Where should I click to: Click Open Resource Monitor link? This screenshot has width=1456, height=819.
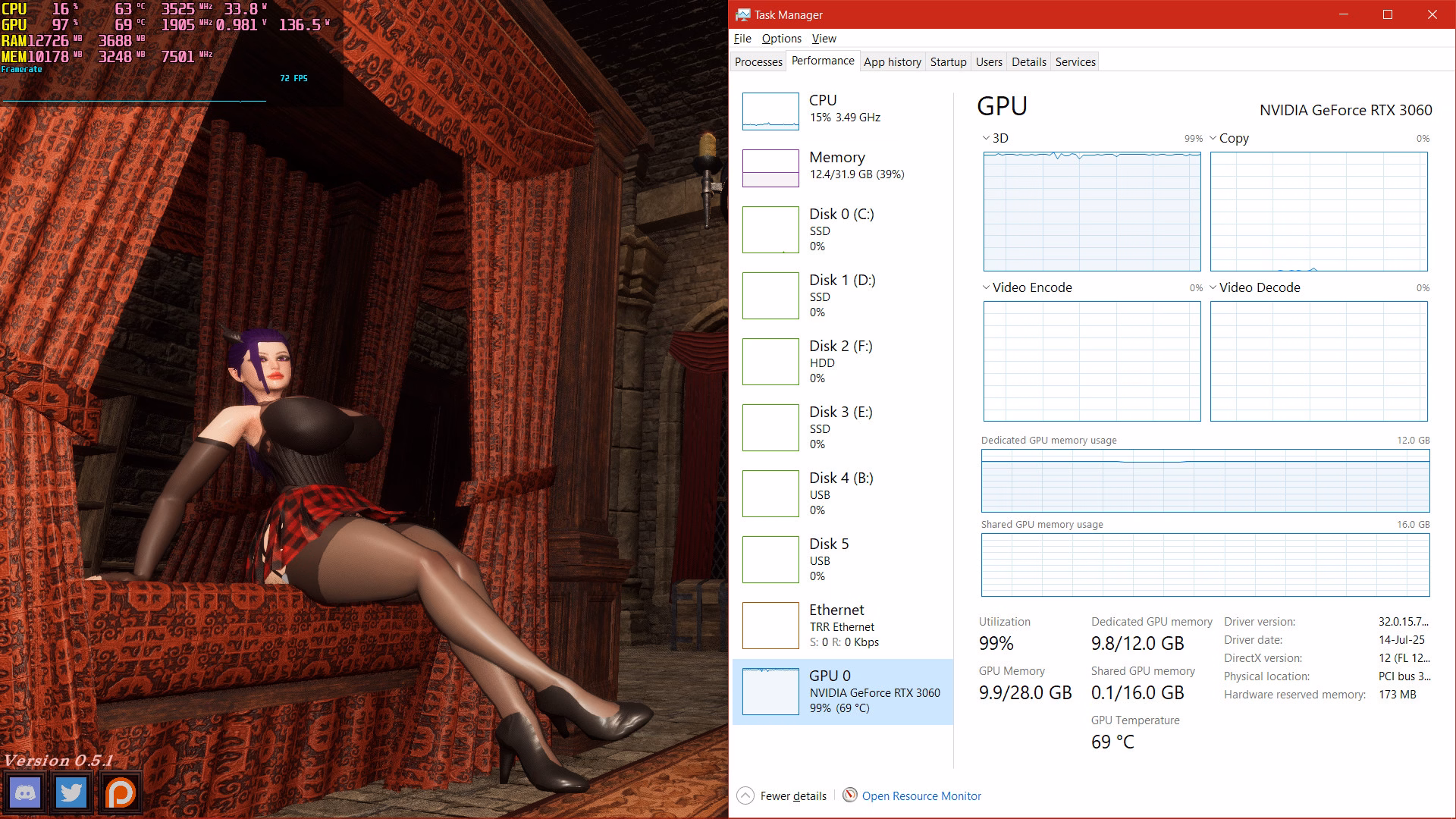(921, 796)
